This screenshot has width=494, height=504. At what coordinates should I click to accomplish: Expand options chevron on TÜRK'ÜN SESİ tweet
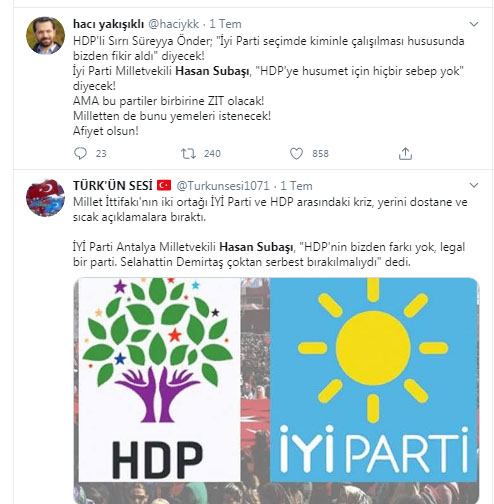click(474, 185)
